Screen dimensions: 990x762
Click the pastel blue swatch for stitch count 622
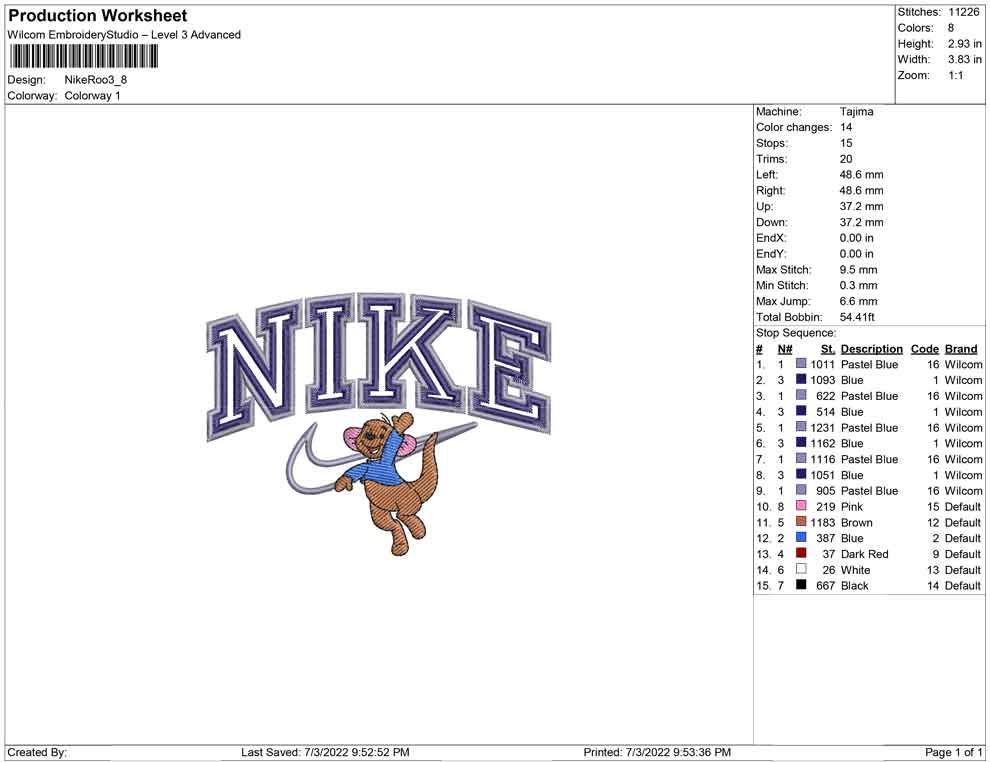pyautogui.click(x=801, y=395)
